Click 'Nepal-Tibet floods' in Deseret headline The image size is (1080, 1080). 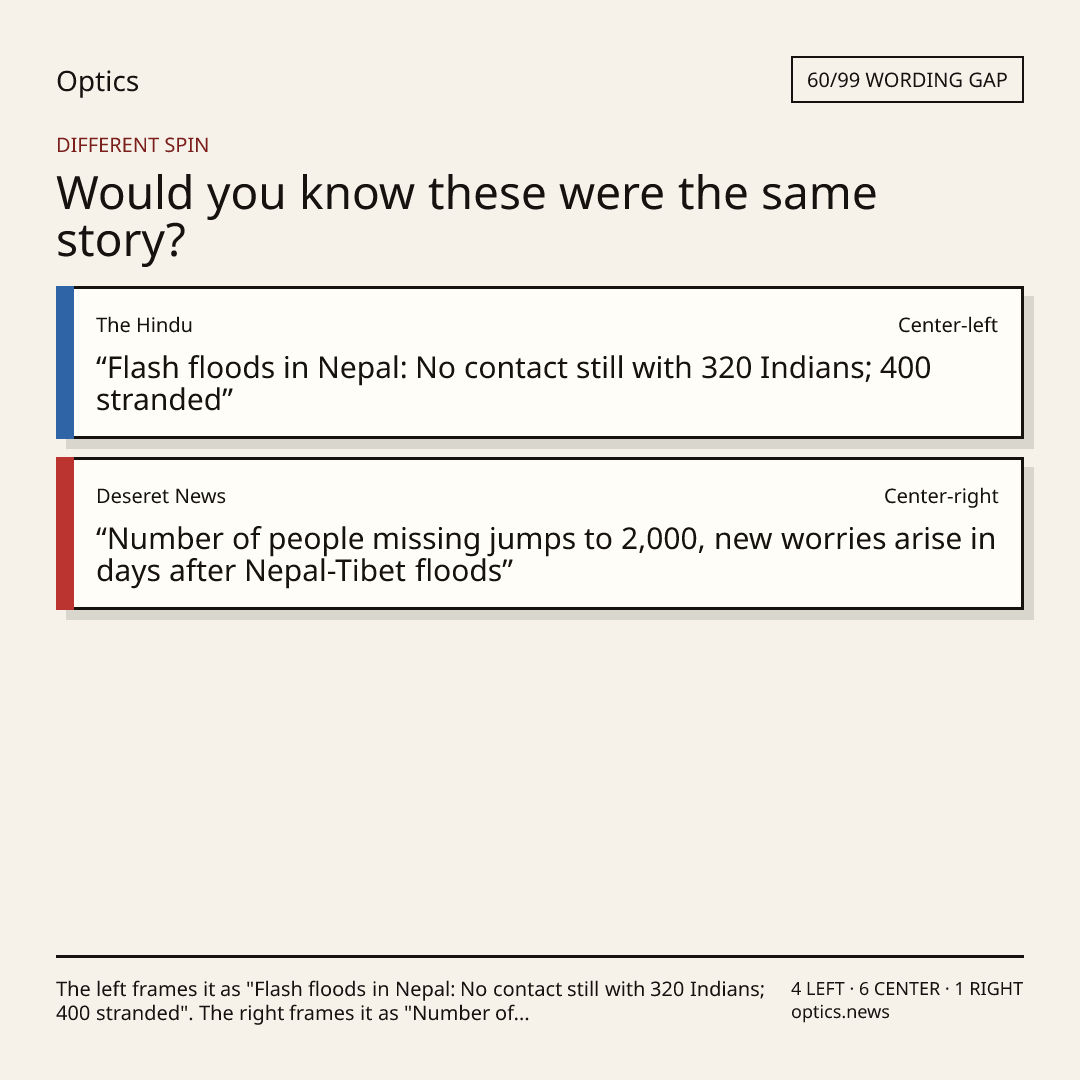pyautogui.click(x=374, y=571)
